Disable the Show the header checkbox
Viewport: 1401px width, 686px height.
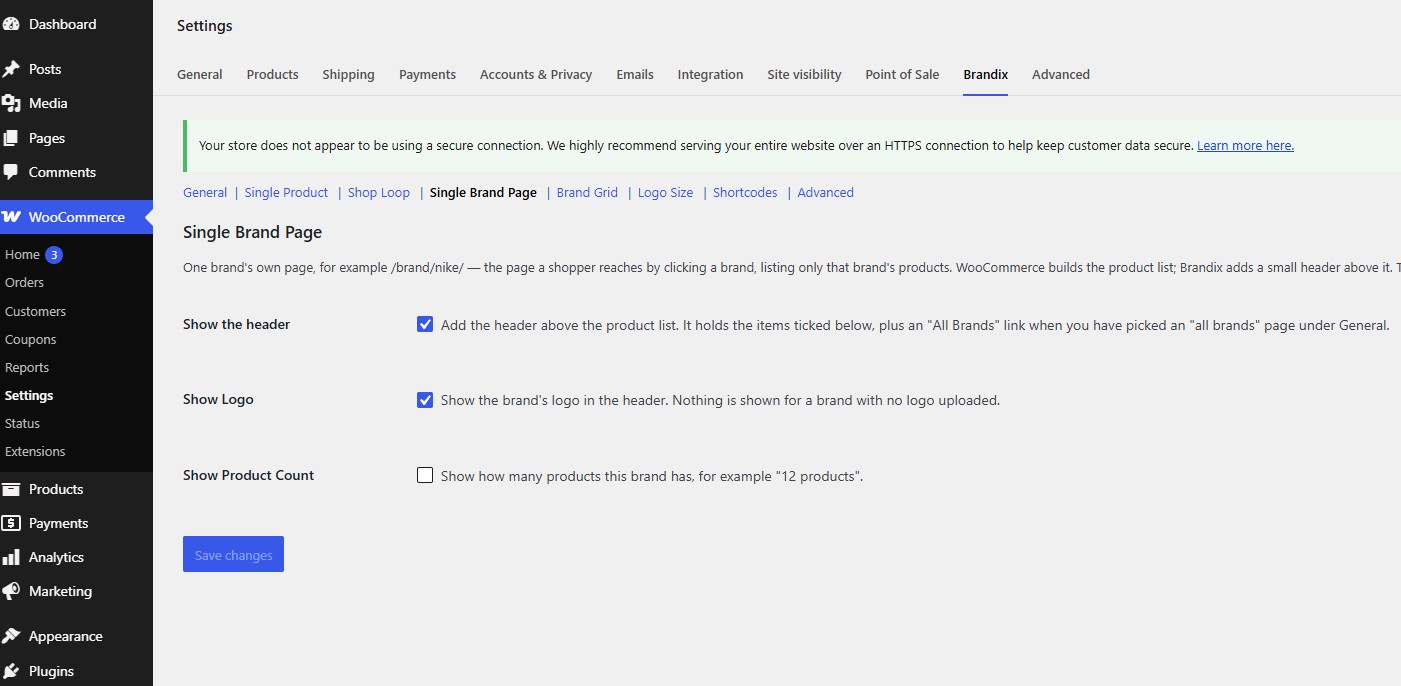click(425, 324)
